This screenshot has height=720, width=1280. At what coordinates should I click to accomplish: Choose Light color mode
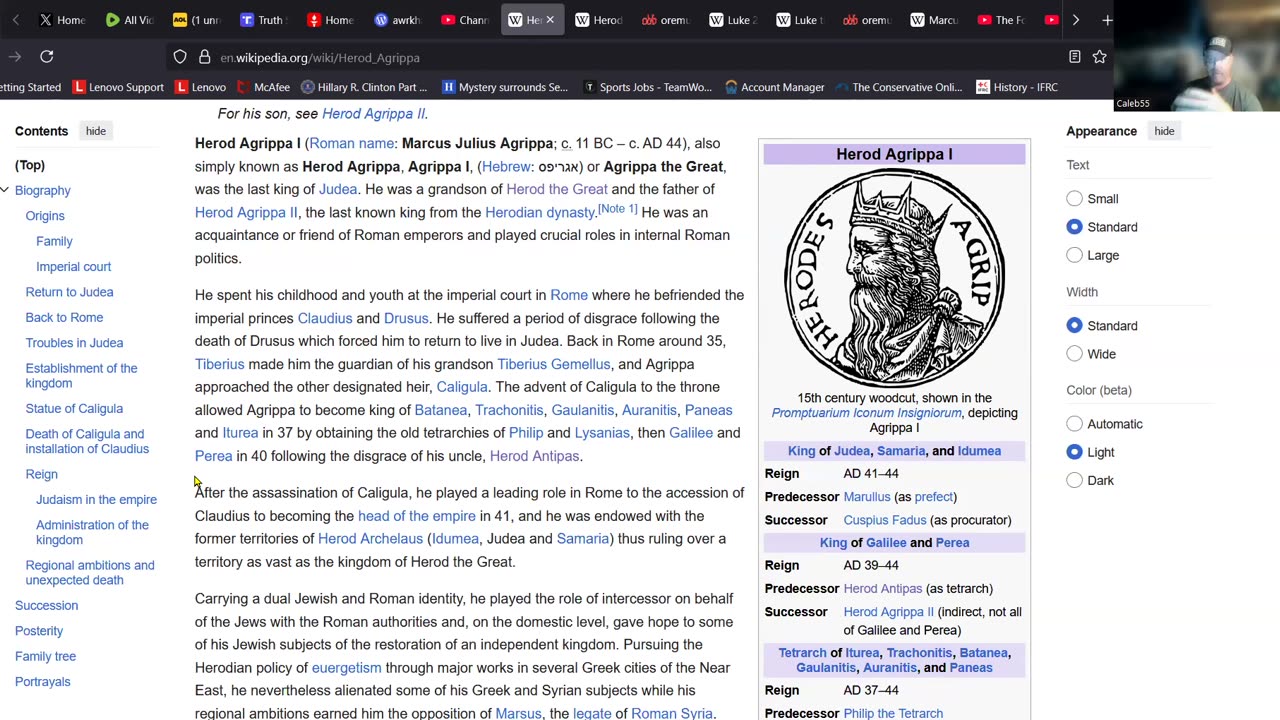[x=1074, y=452]
